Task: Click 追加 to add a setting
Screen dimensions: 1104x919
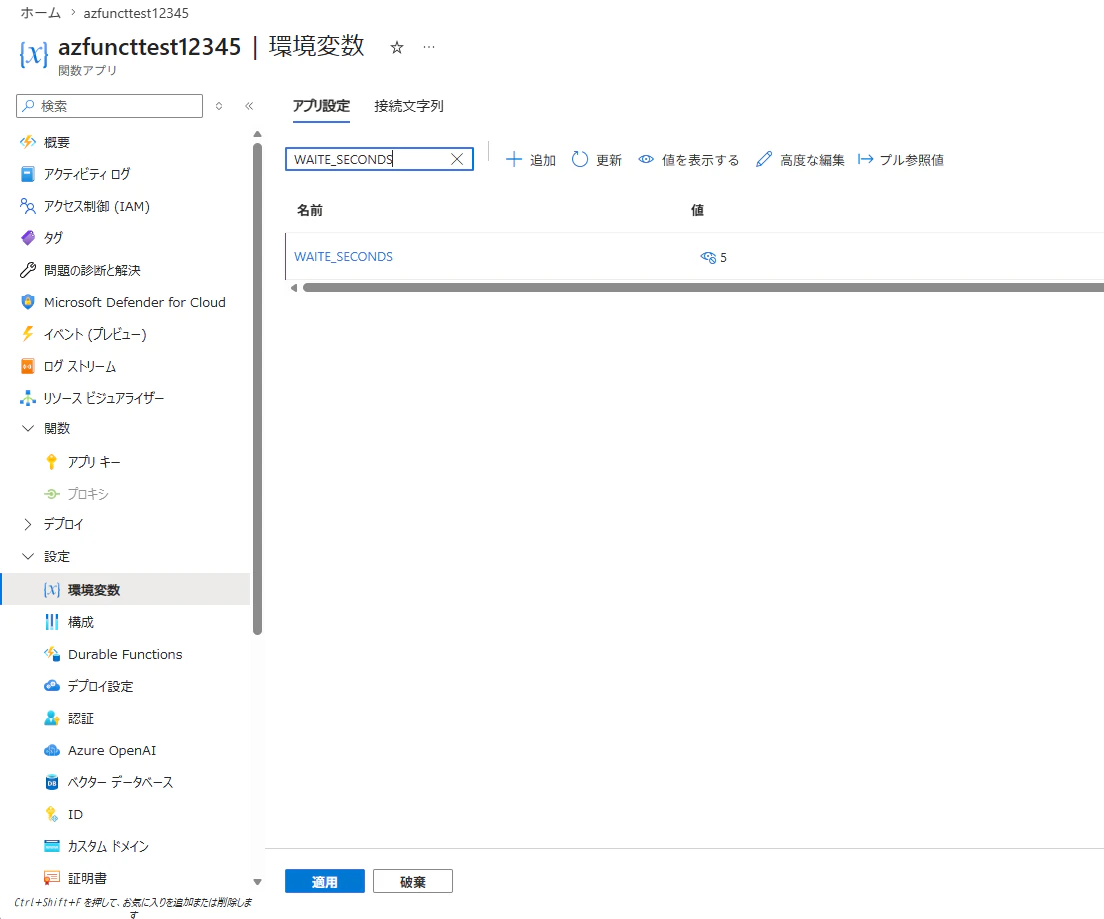Action: (531, 160)
